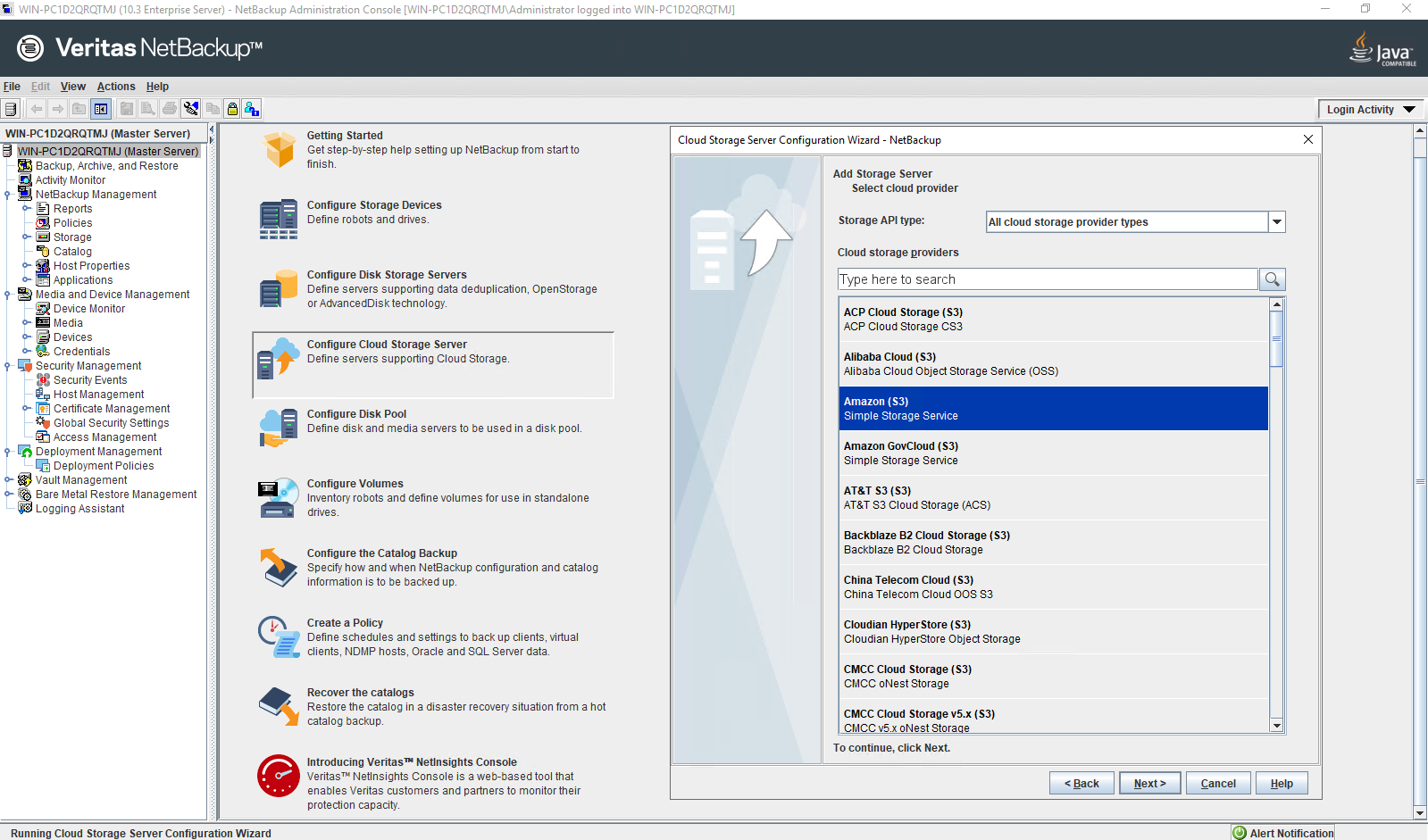Click the Java logo in header

[x=1382, y=48]
